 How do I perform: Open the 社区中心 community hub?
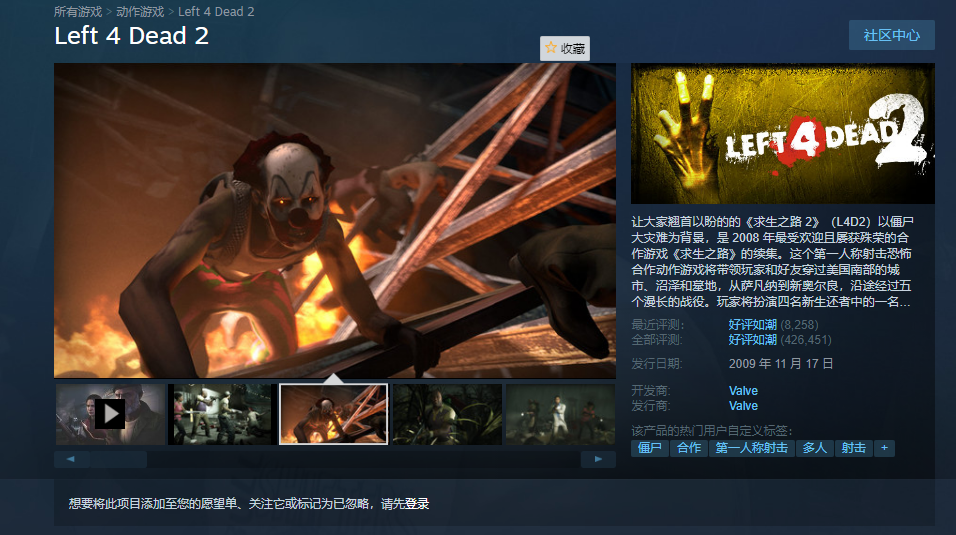[x=891, y=35]
